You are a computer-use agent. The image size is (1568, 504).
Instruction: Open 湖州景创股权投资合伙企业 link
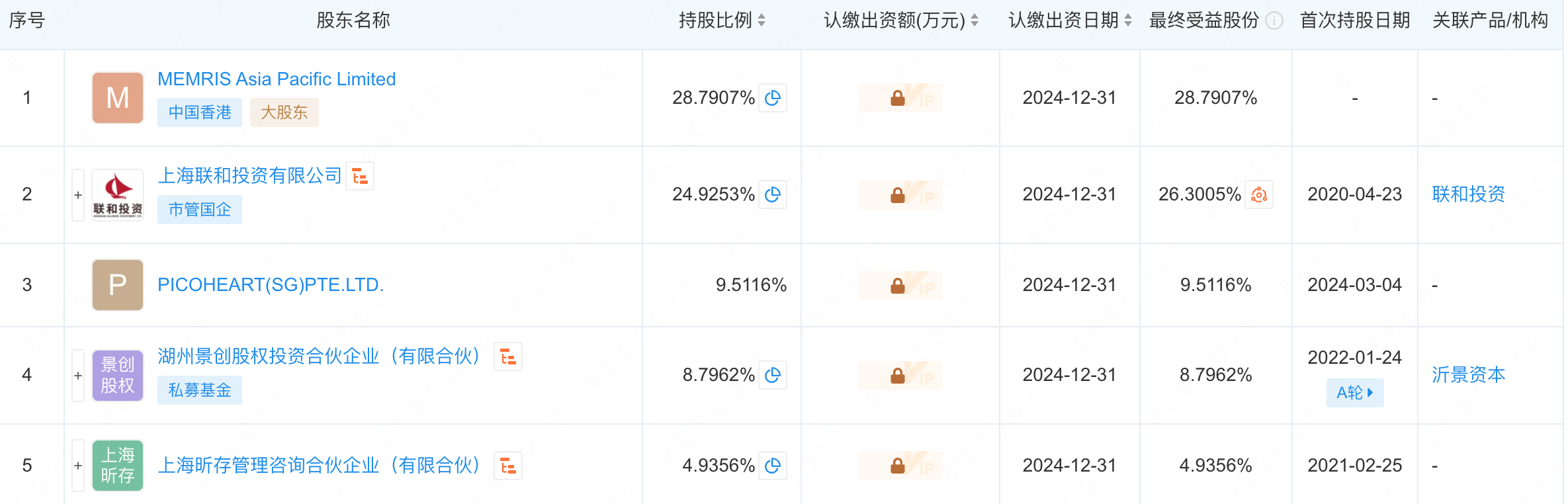coord(320,357)
